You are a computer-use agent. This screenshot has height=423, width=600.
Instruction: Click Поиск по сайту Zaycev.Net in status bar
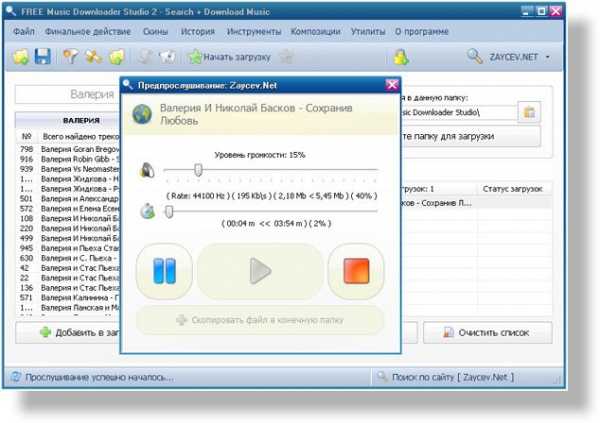[x=452, y=377]
